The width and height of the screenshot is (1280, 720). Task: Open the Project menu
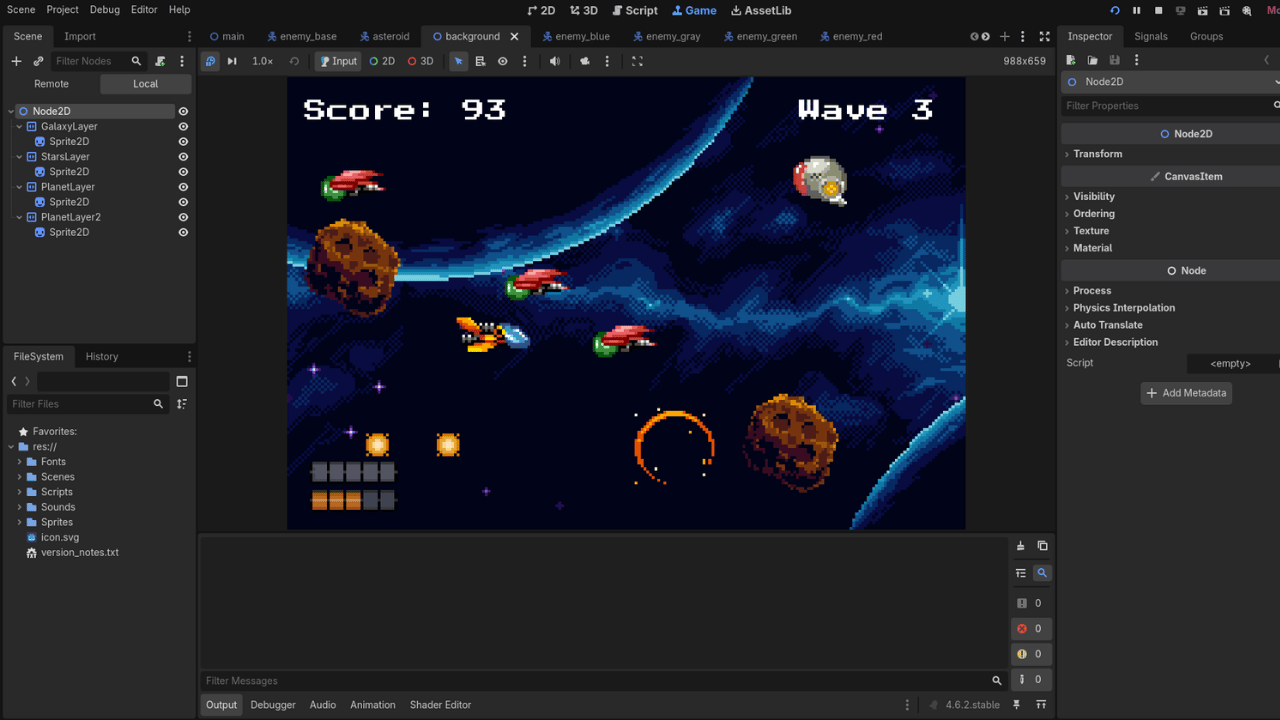[x=62, y=10]
